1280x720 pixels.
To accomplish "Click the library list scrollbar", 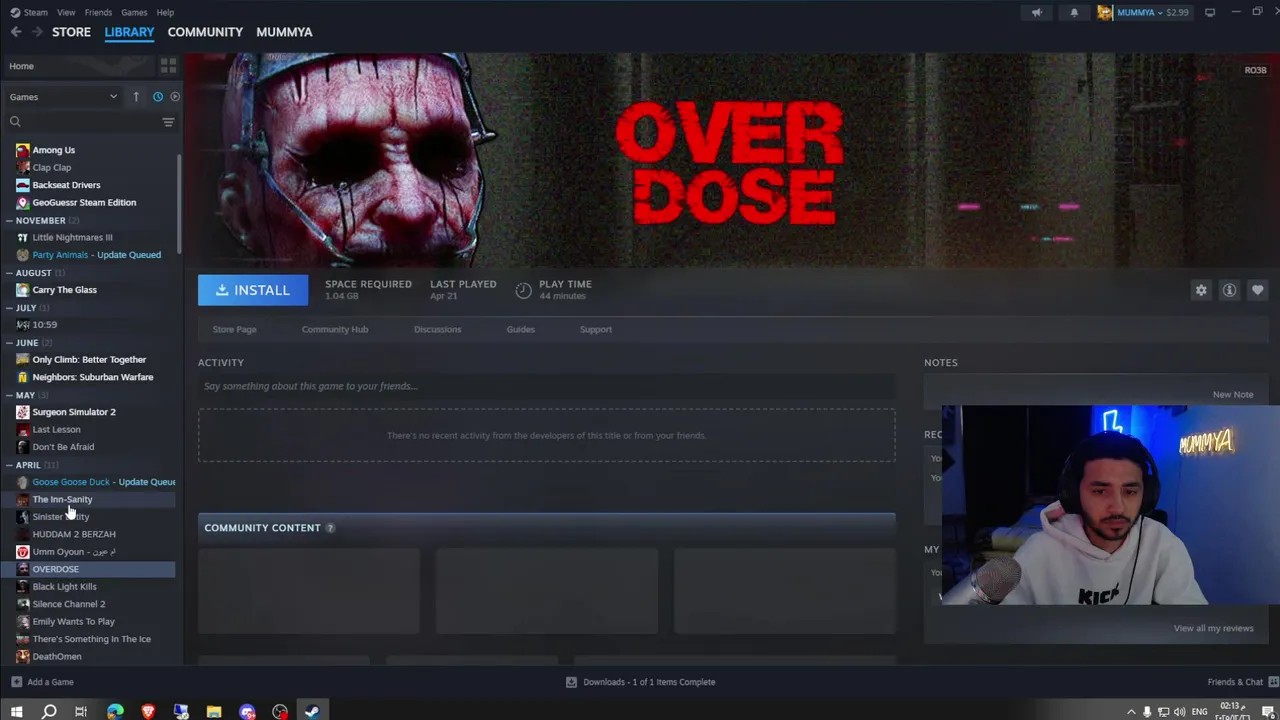I will 180,205.
